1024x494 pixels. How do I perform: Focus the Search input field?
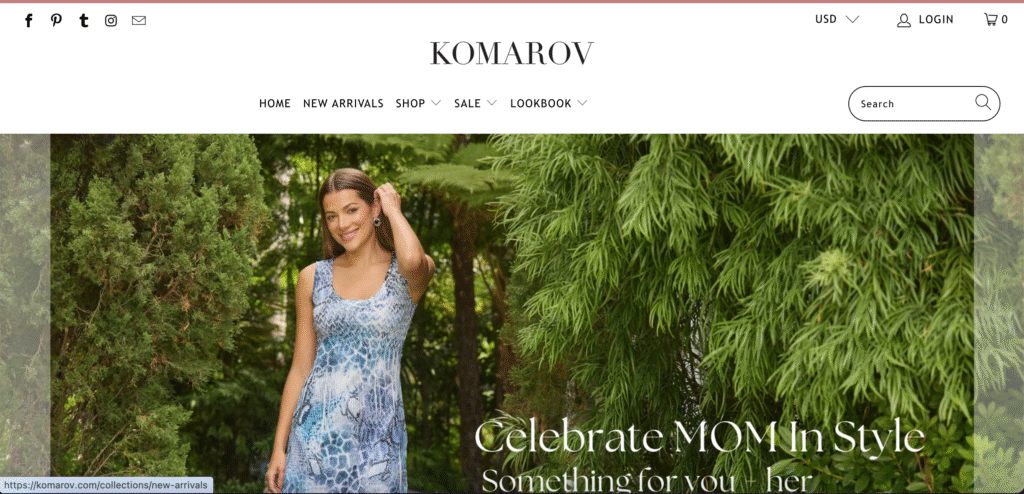pyautogui.click(x=914, y=103)
